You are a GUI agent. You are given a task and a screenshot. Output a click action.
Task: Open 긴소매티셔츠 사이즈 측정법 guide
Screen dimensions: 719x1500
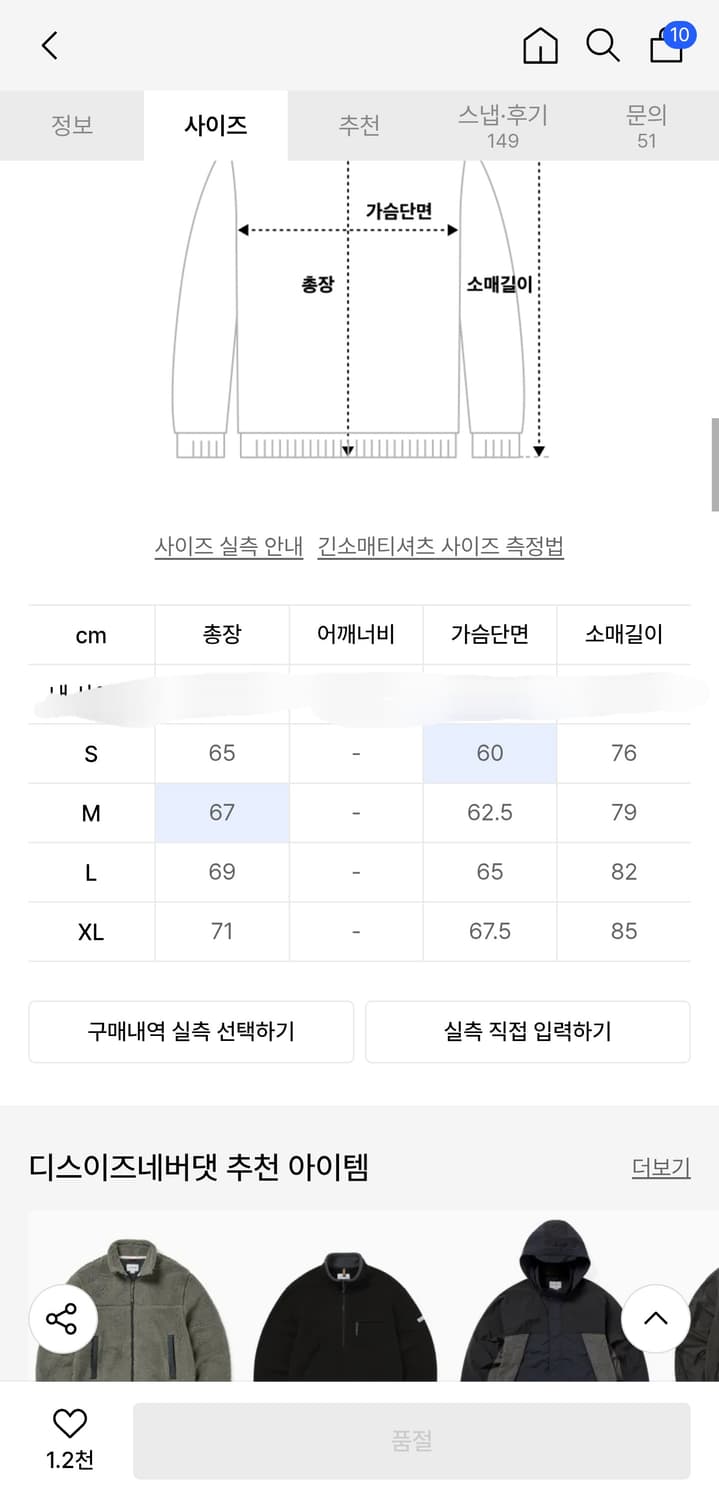tap(443, 545)
